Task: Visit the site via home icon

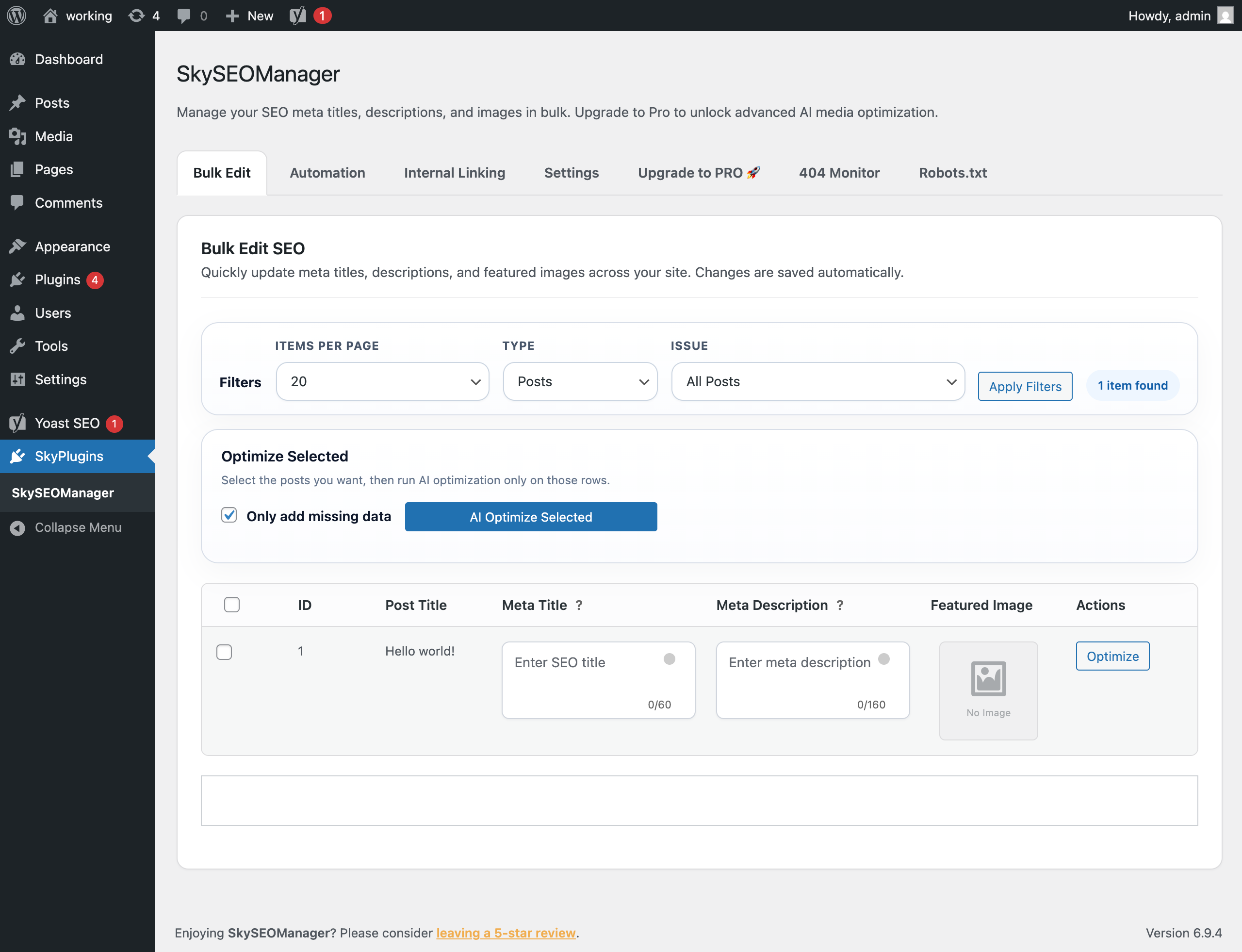Action: [x=50, y=16]
